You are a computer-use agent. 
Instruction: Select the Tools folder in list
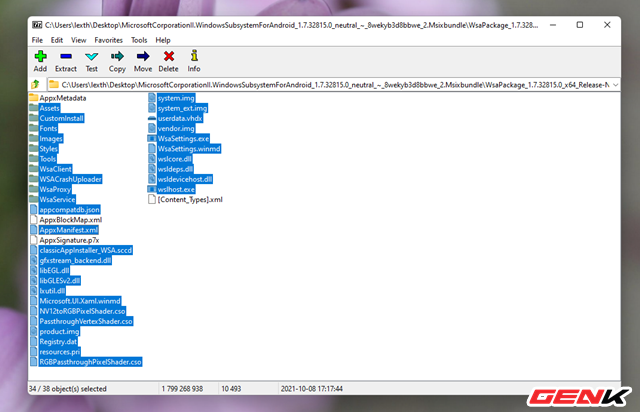pyautogui.click(x=43, y=159)
